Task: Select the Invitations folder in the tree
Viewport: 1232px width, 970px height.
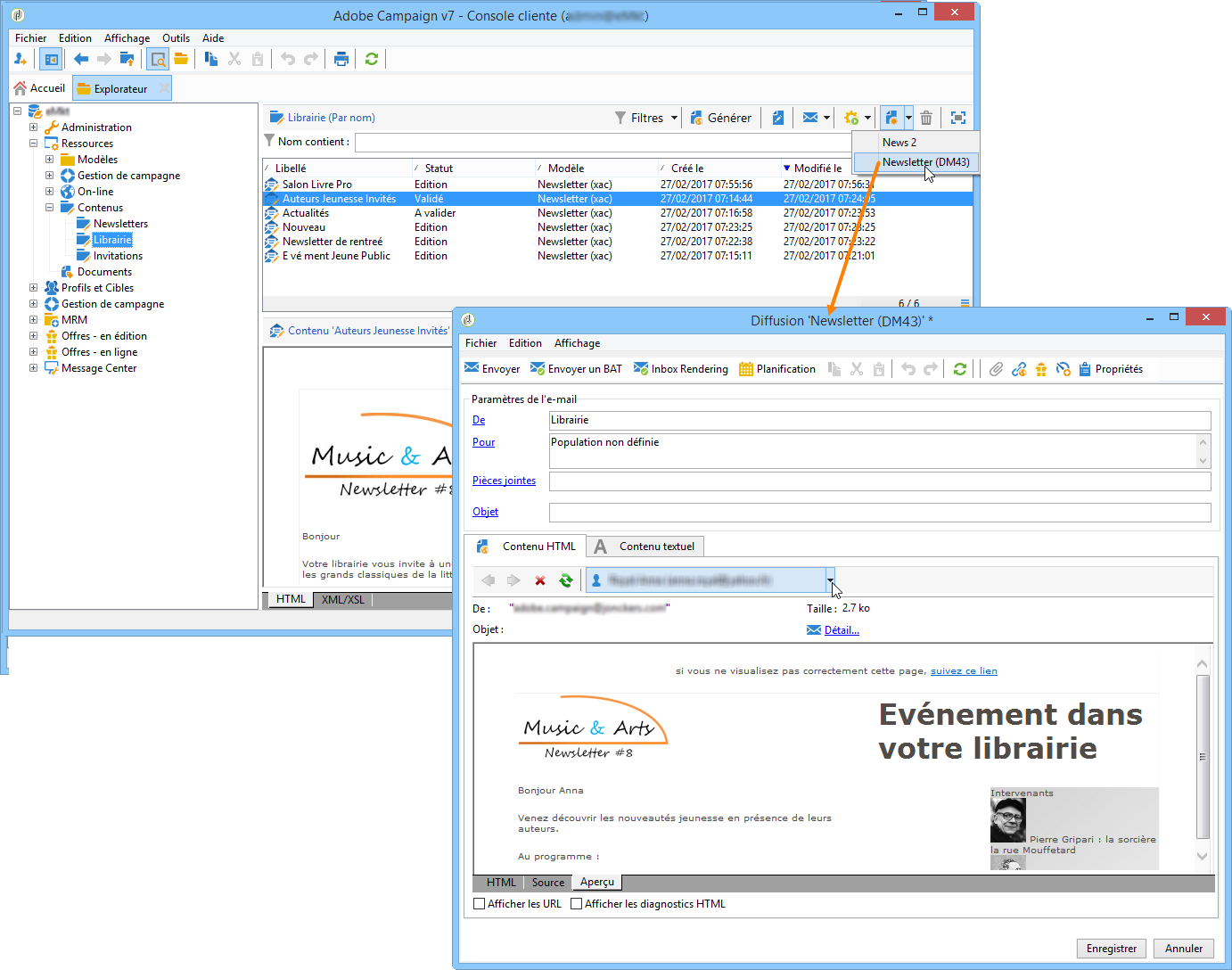Action: (118, 256)
